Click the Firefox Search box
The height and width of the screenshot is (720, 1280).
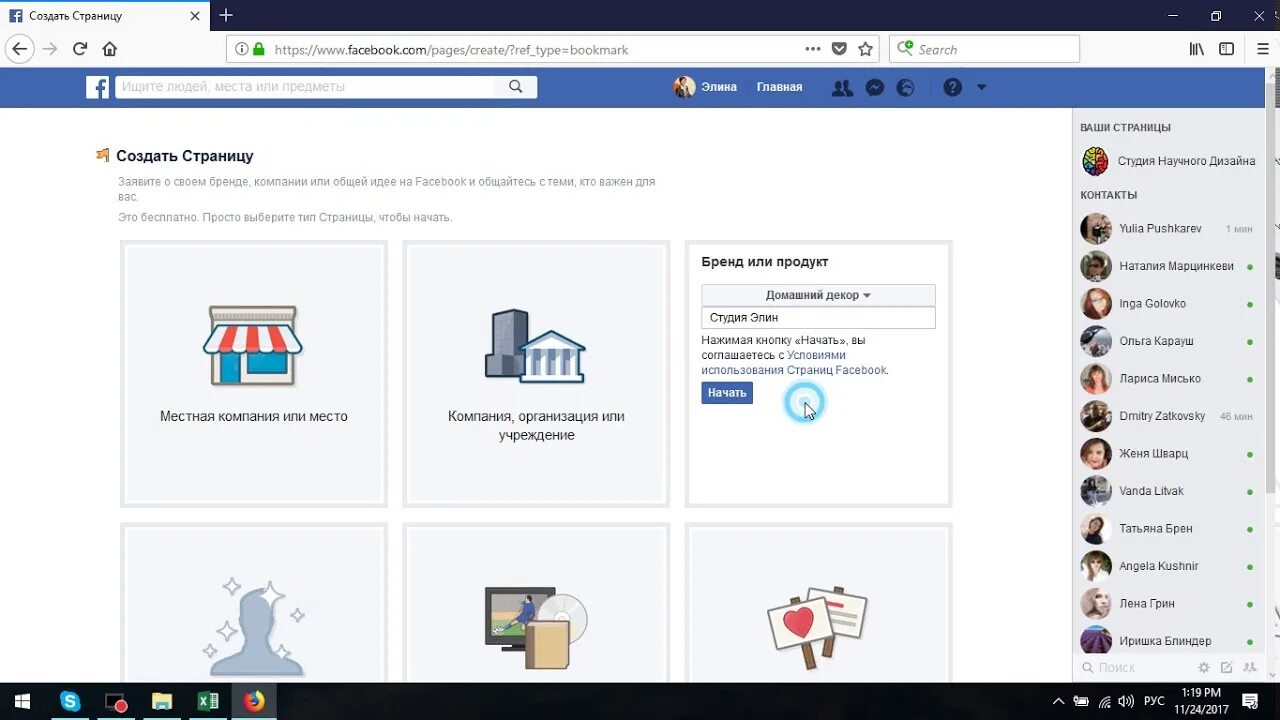click(x=985, y=49)
